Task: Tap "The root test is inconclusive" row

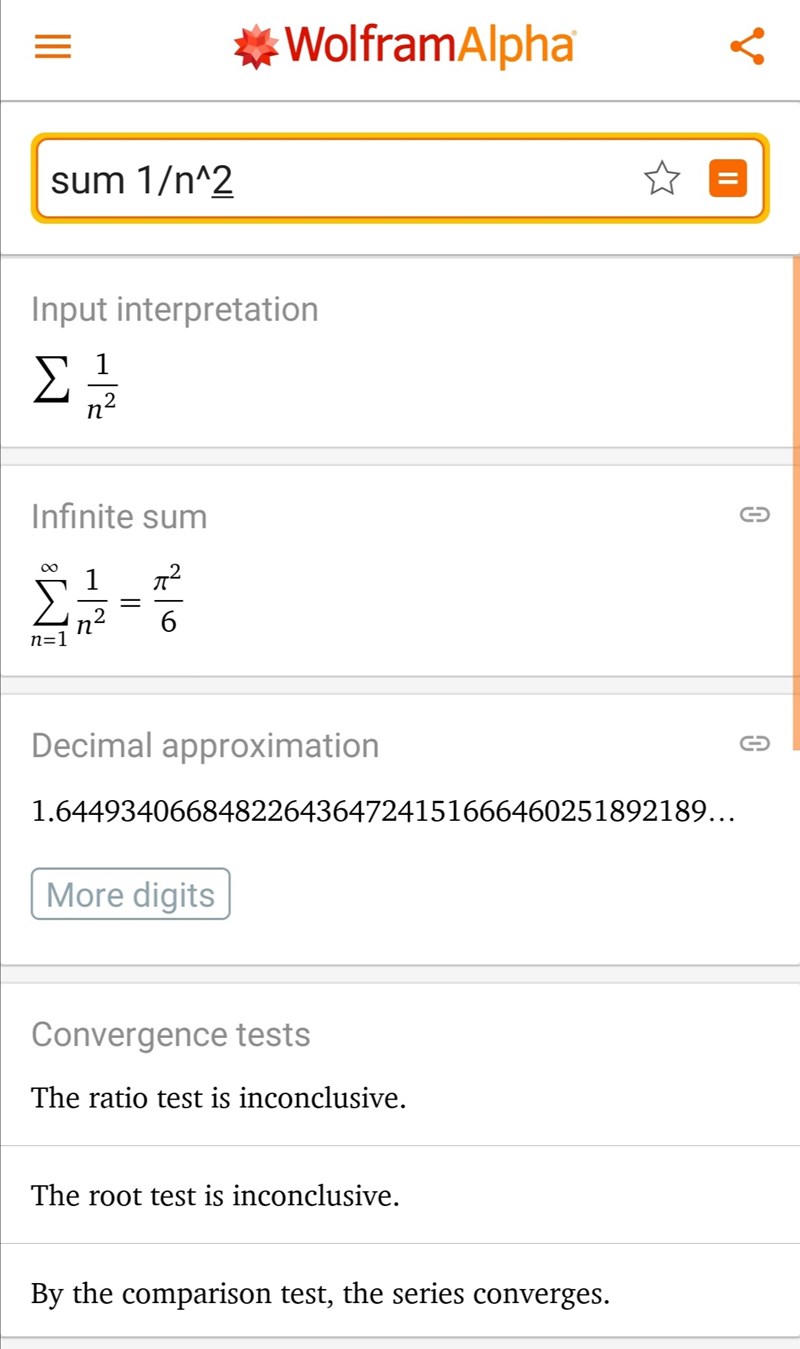Action: pos(216,1195)
